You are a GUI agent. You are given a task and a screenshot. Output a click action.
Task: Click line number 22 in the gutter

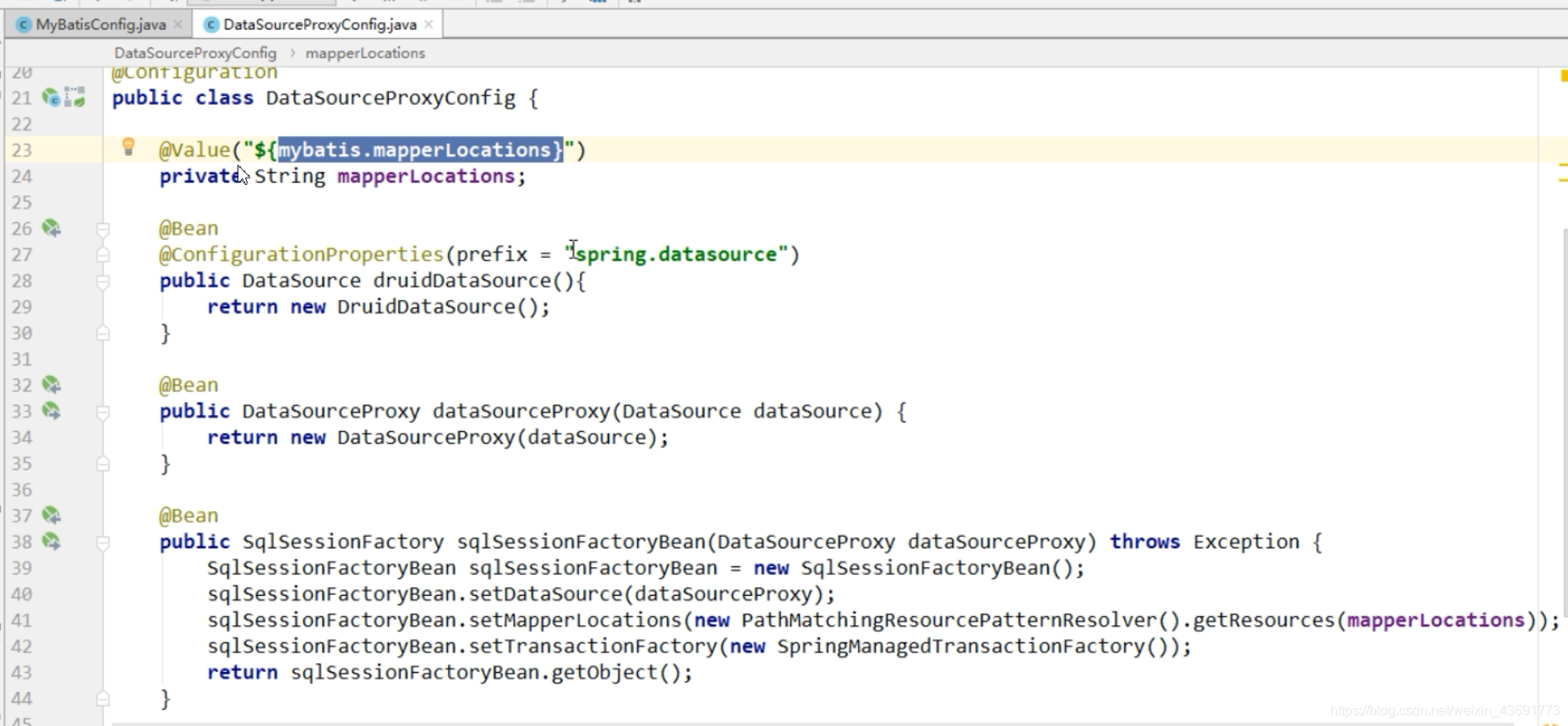[22, 124]
